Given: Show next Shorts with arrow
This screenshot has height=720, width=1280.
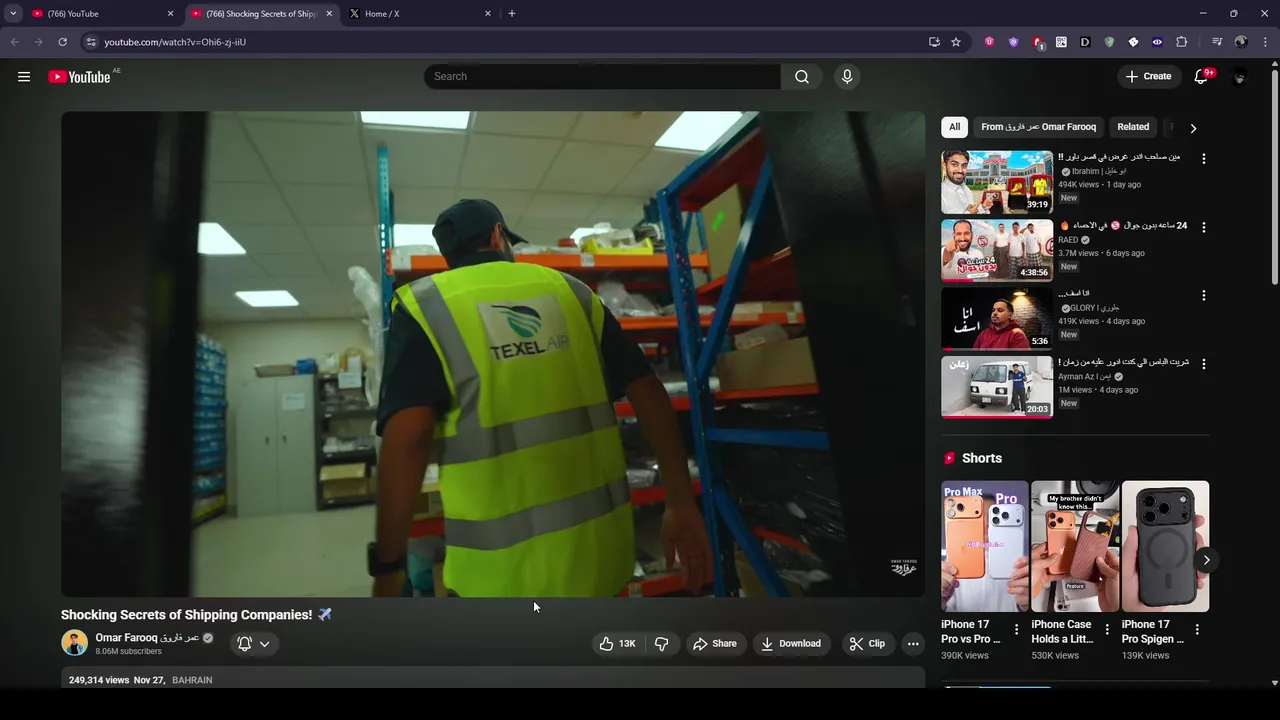Looking at the screenshot, I should 1206,560.
